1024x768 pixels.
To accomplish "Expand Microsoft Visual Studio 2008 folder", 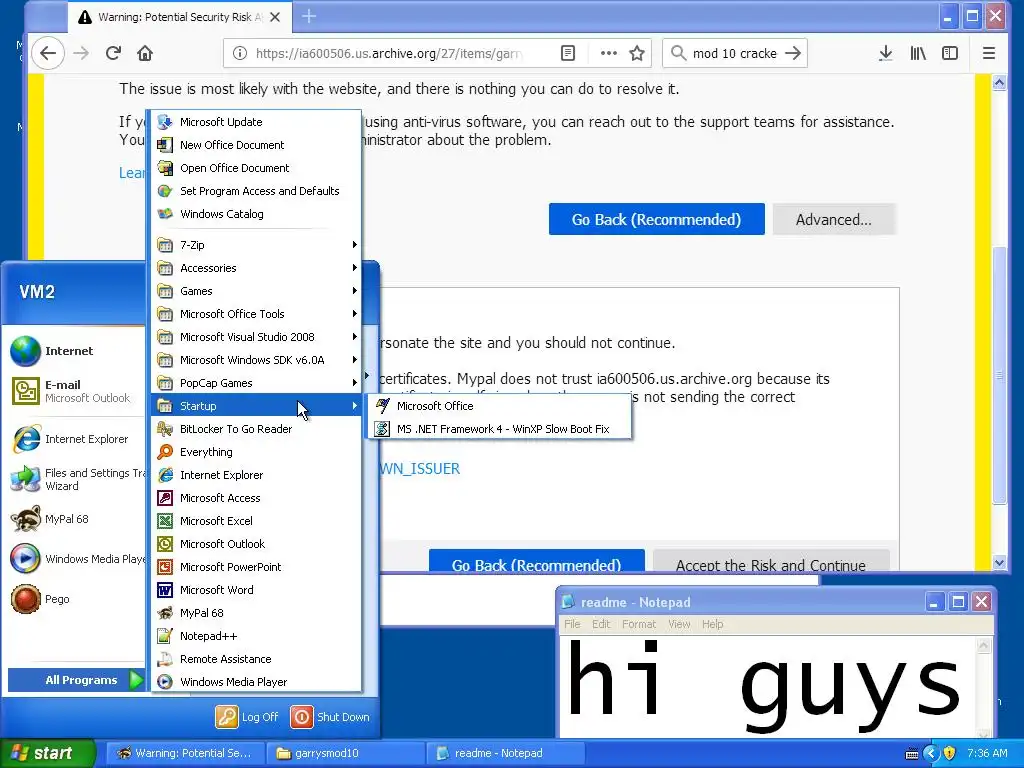I will tap(256, 337).
